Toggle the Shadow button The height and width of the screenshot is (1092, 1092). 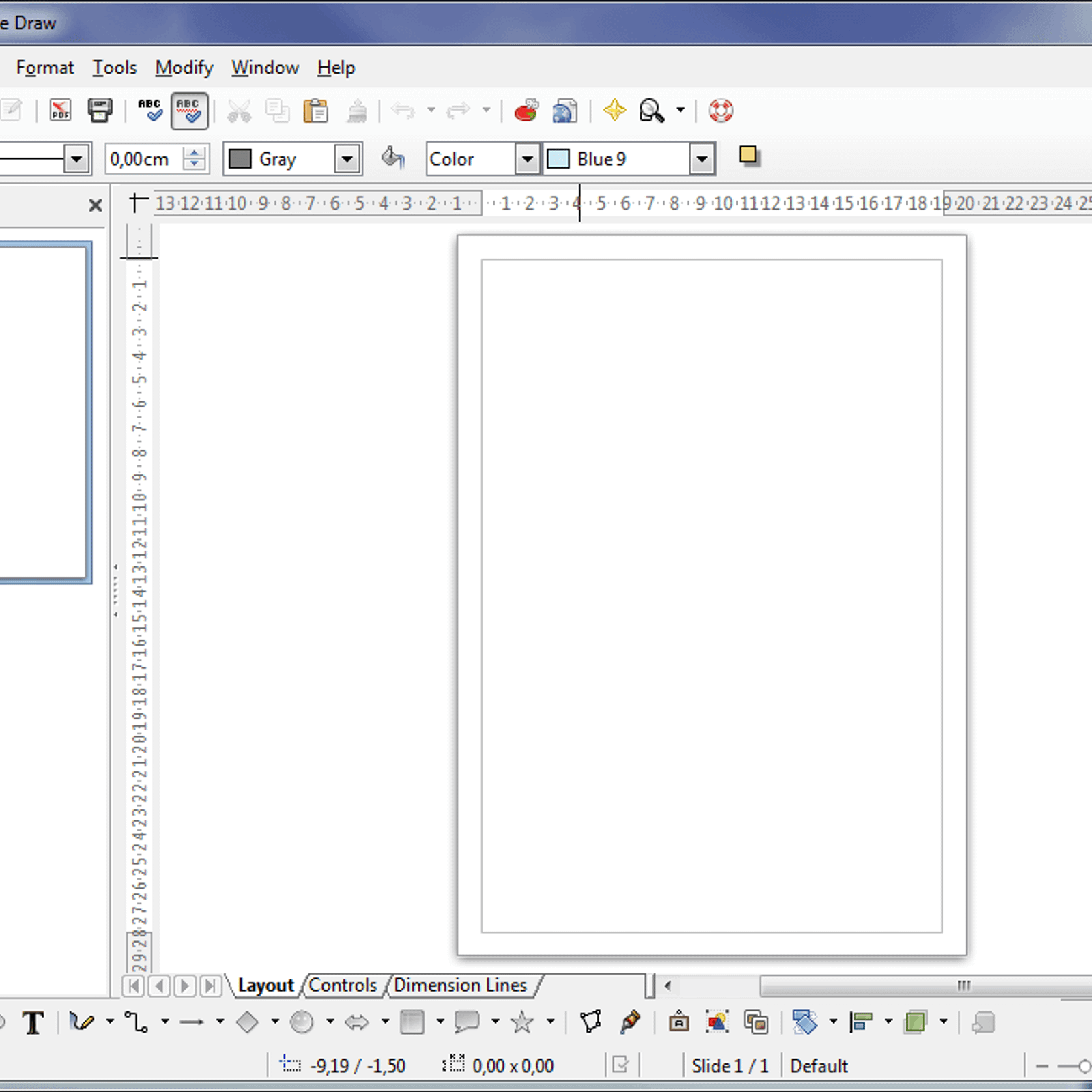tap(749, 156)
